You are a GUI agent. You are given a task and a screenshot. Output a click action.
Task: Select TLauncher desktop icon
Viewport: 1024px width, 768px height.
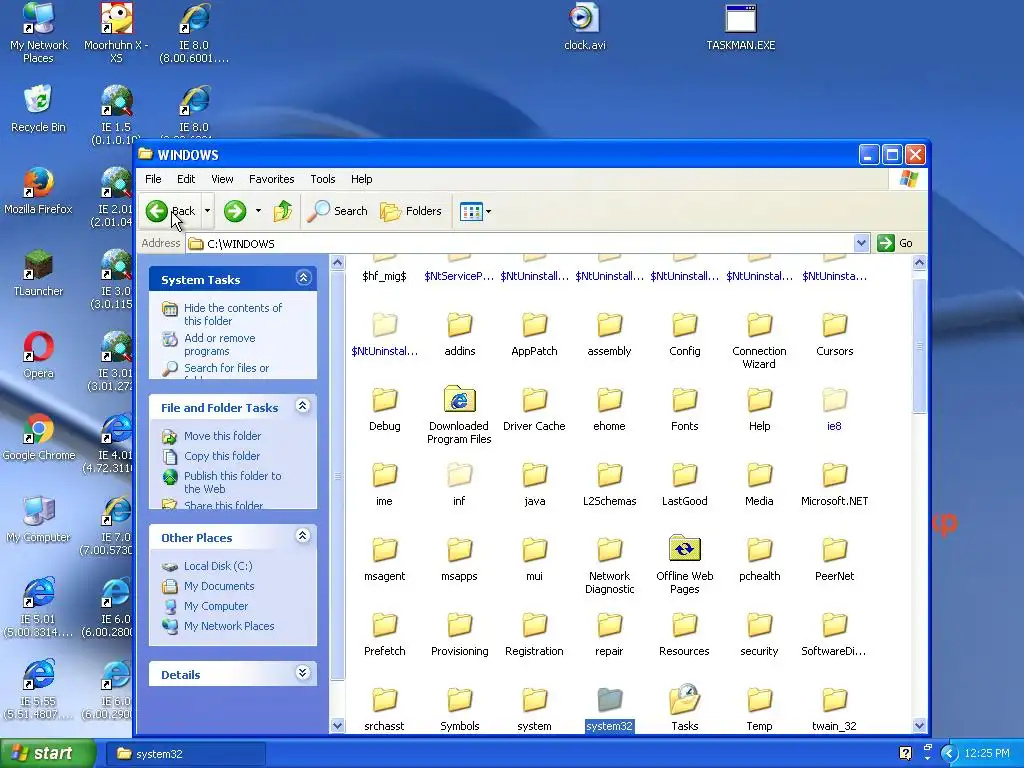[39, 273]
